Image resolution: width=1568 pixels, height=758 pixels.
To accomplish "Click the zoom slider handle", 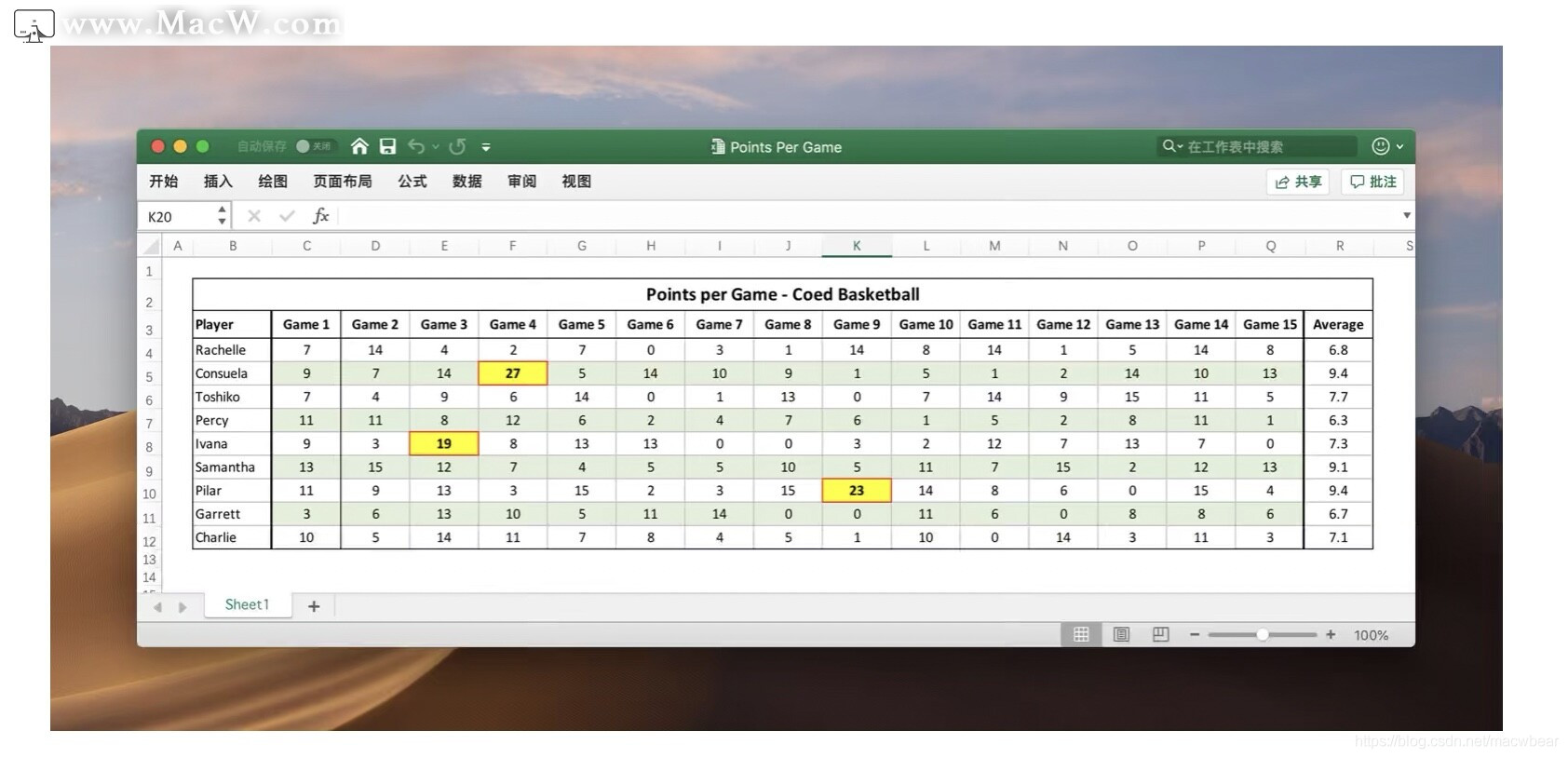I will coord(1263,634).
